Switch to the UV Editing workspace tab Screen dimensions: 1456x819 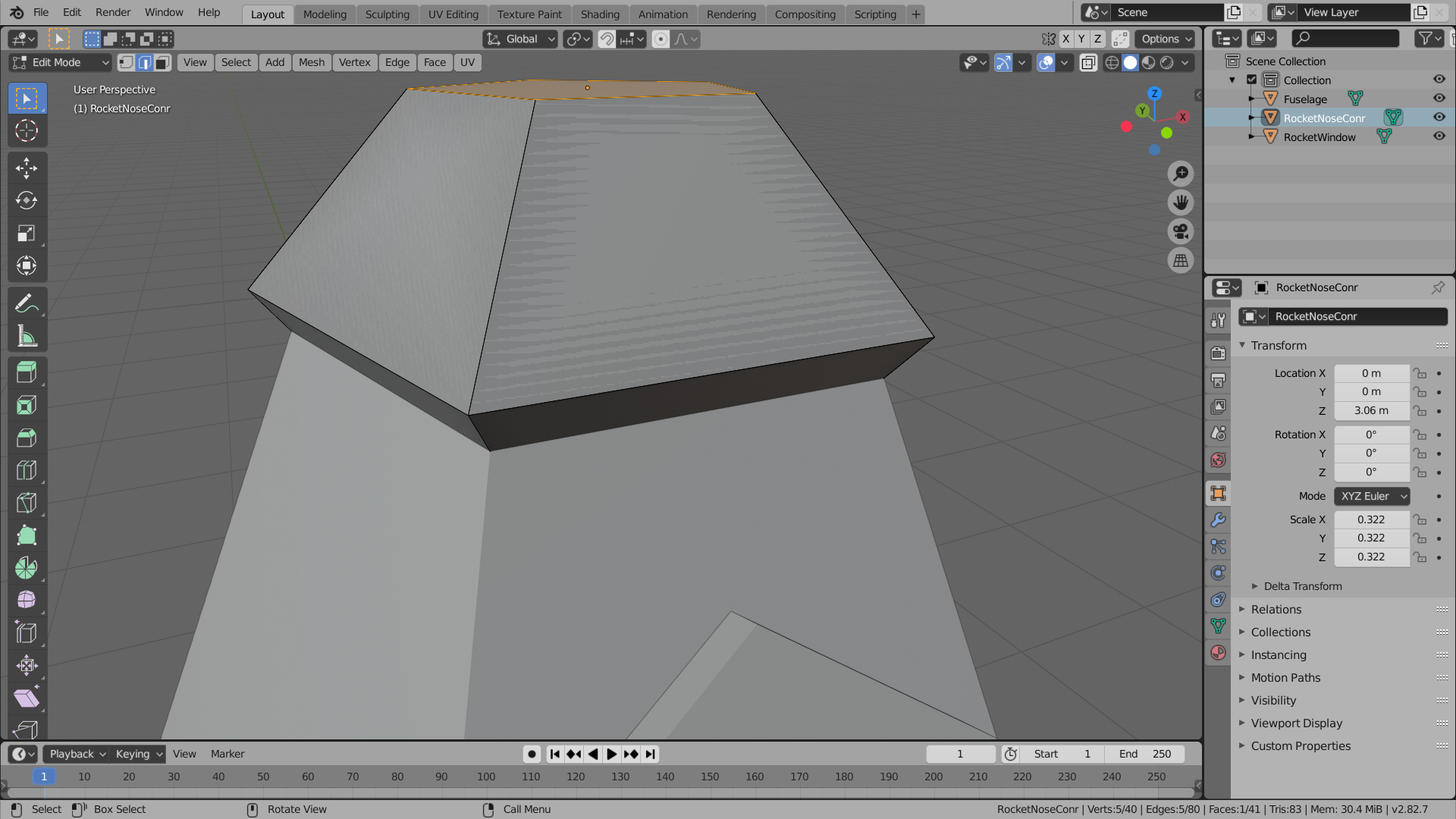pos(453,14)
